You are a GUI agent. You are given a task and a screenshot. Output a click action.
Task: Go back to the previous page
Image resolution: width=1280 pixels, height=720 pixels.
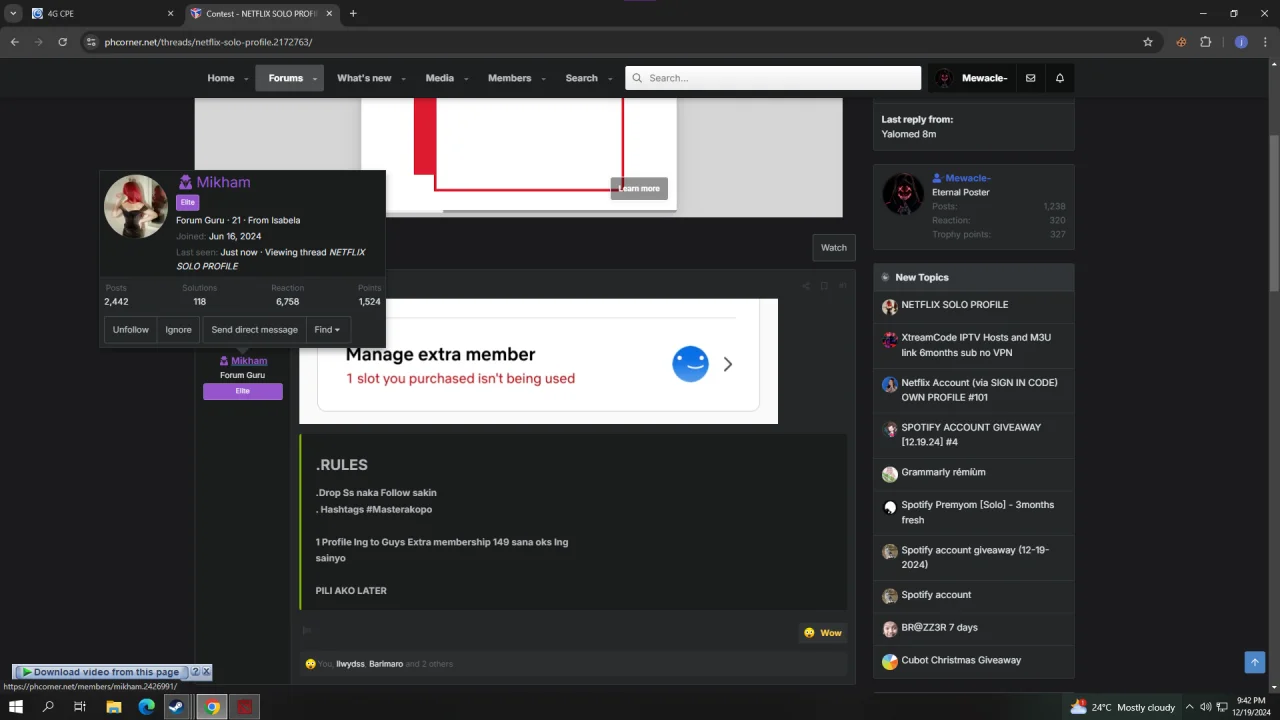14,42
